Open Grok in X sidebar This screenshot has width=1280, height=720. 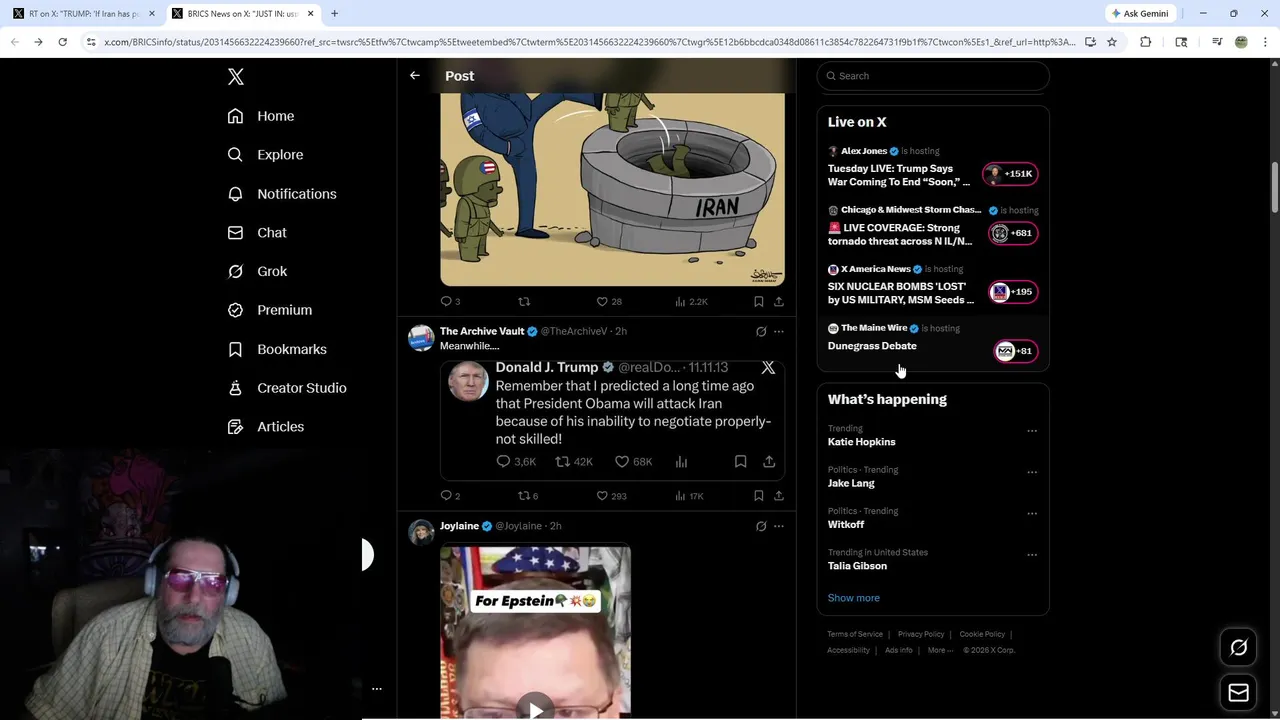[257, 271]
